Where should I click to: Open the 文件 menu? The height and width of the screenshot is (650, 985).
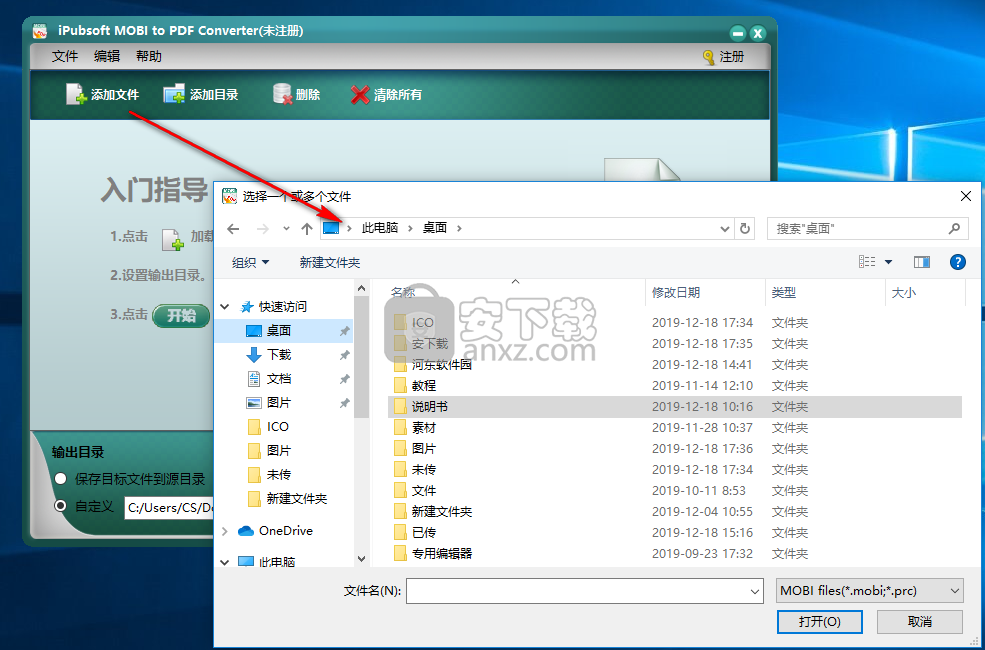pos(65,57)
